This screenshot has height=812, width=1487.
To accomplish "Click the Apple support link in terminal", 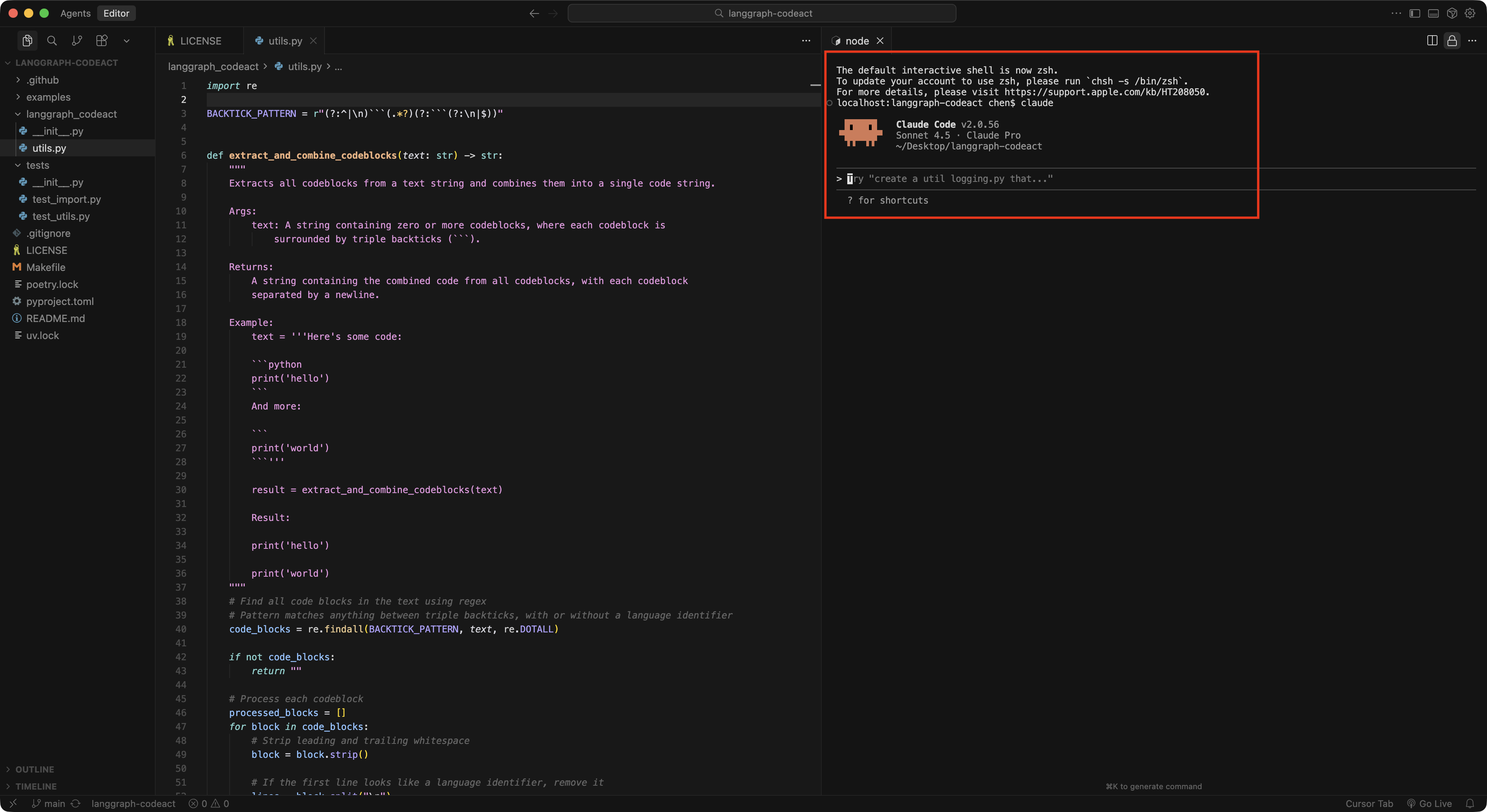I will pos(1104,92).
